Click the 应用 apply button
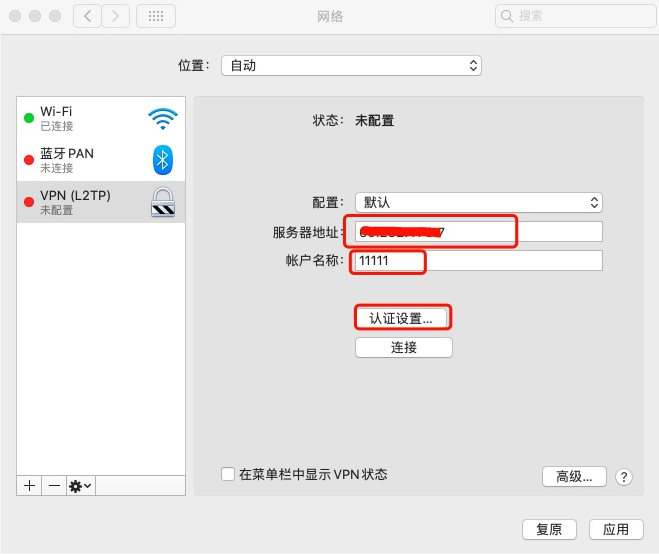 tap(616, 529)
